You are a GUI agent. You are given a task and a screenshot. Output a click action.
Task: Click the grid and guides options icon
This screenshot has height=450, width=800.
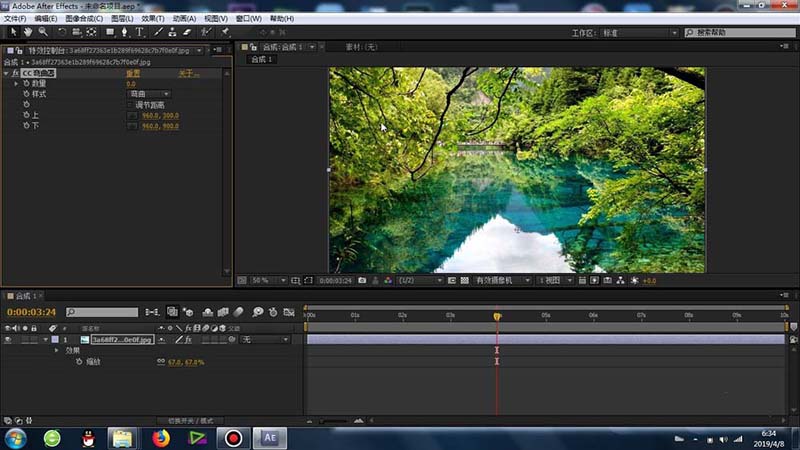click(x=295, y=281)
